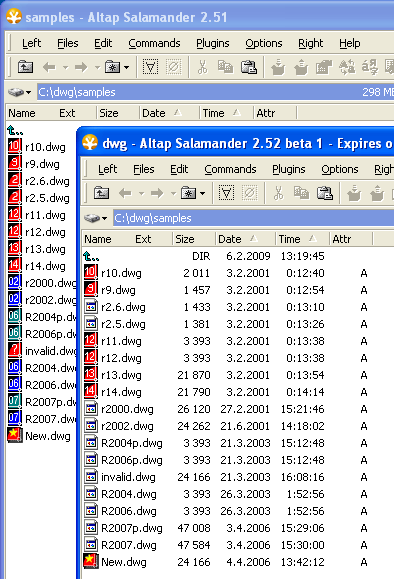Open Plugins menu in dwg window
This screenshot has height=579, width=394.
[288, 169]
